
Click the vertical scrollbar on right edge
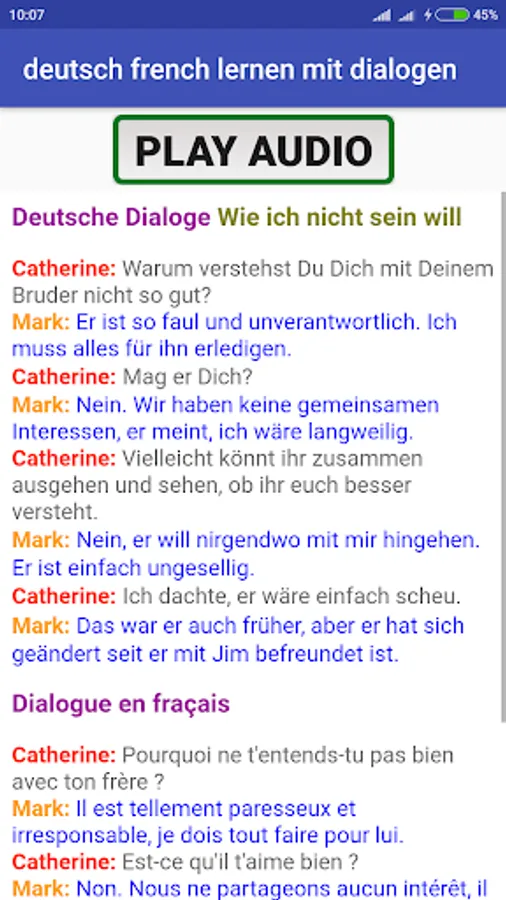(x=503, y=456)
